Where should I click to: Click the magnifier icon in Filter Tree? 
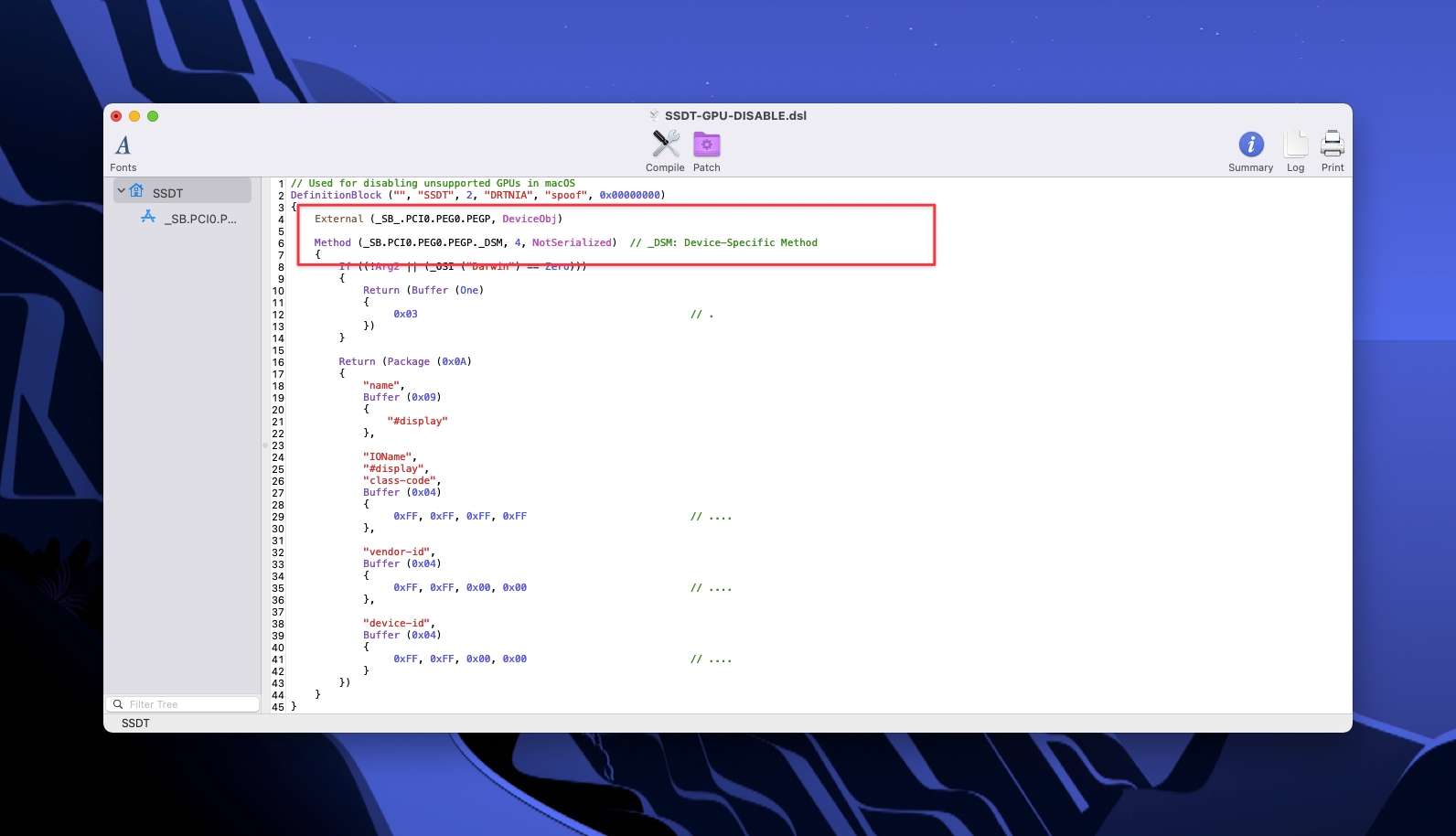click(x=118, y=704)
